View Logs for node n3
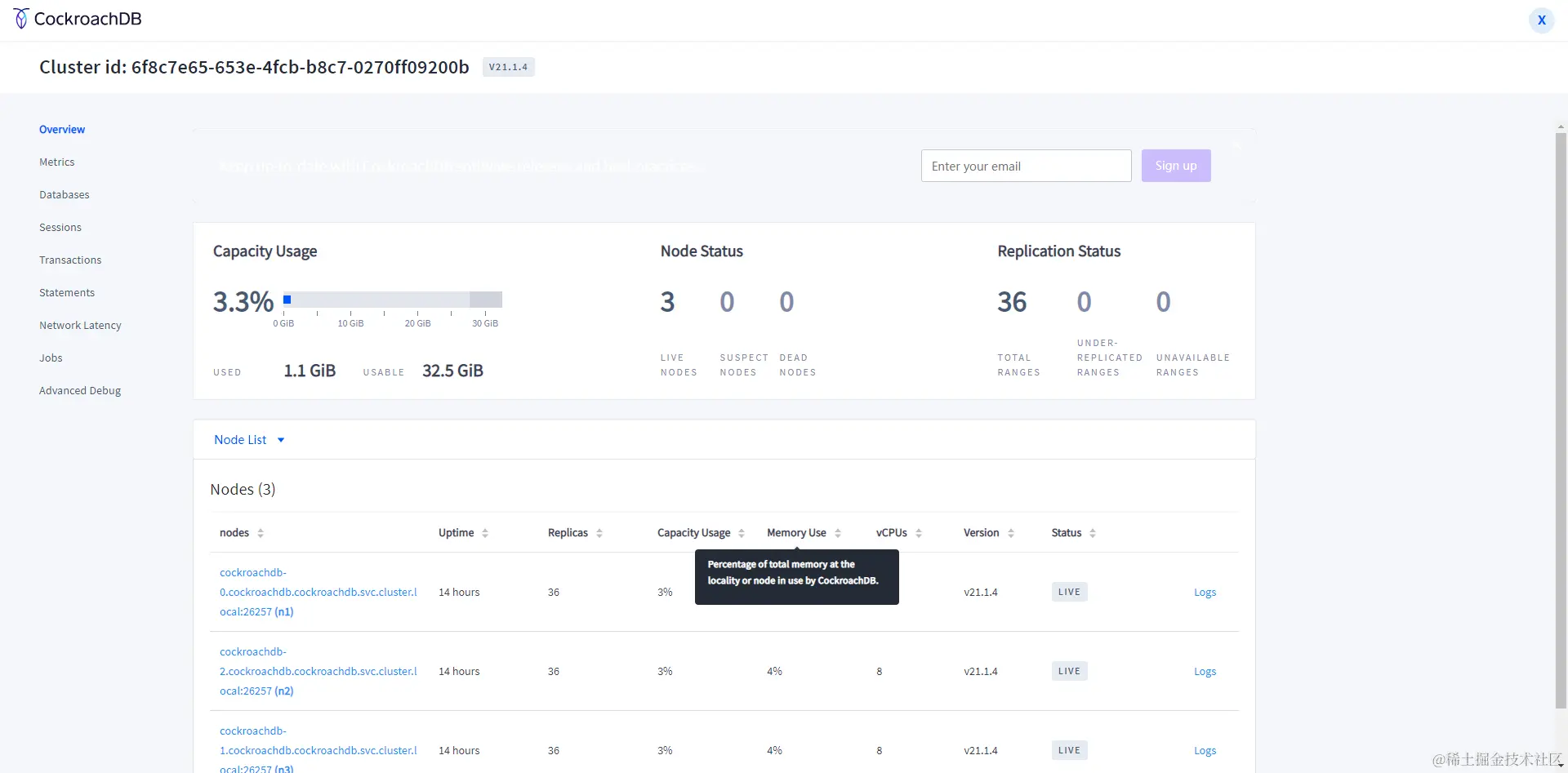This screenshot has width=1568, height=773. point(1205,751)
